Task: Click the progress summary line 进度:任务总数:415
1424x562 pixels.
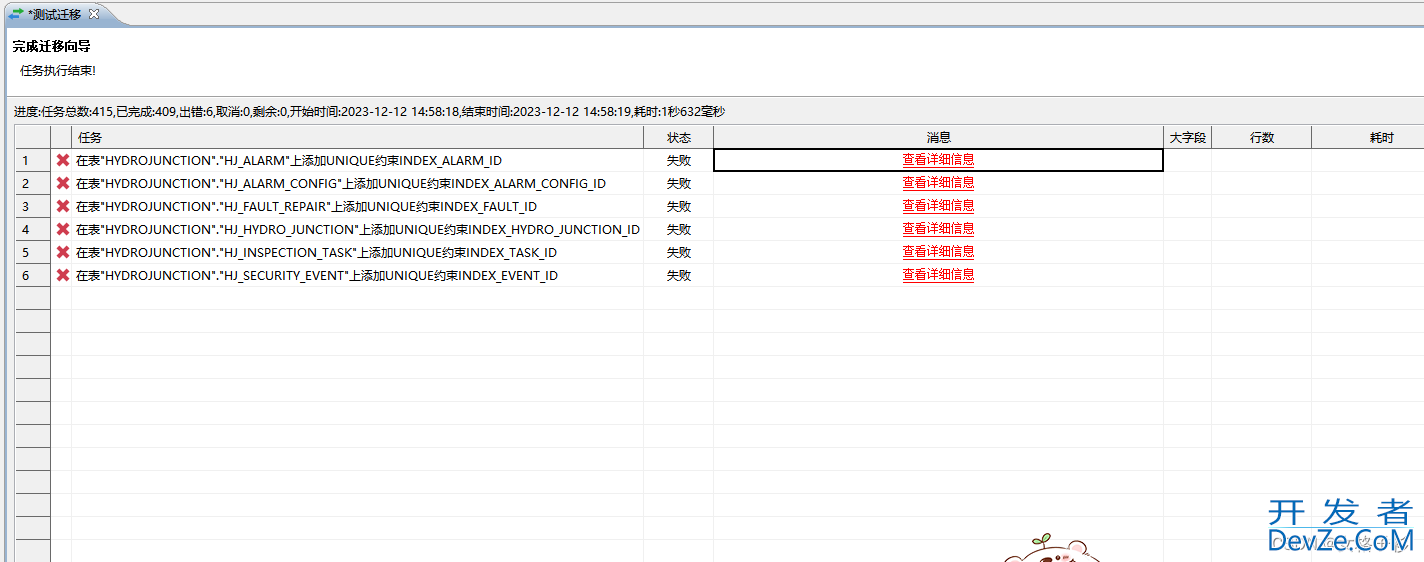Action: coord(369,112)
